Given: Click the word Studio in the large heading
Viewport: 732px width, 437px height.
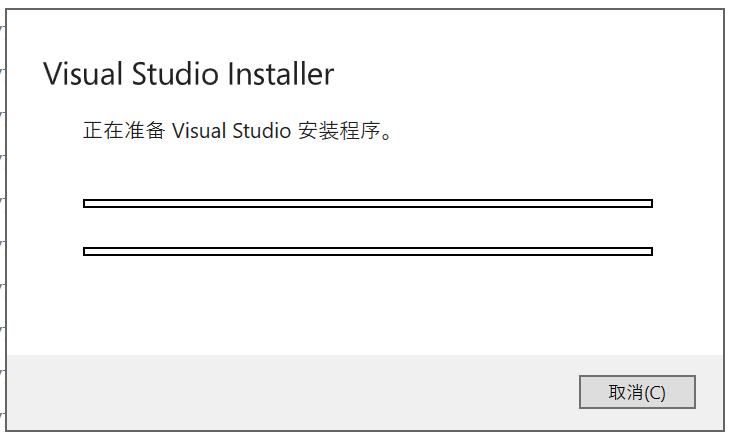Looking at the screenshot, I should 175,74.
